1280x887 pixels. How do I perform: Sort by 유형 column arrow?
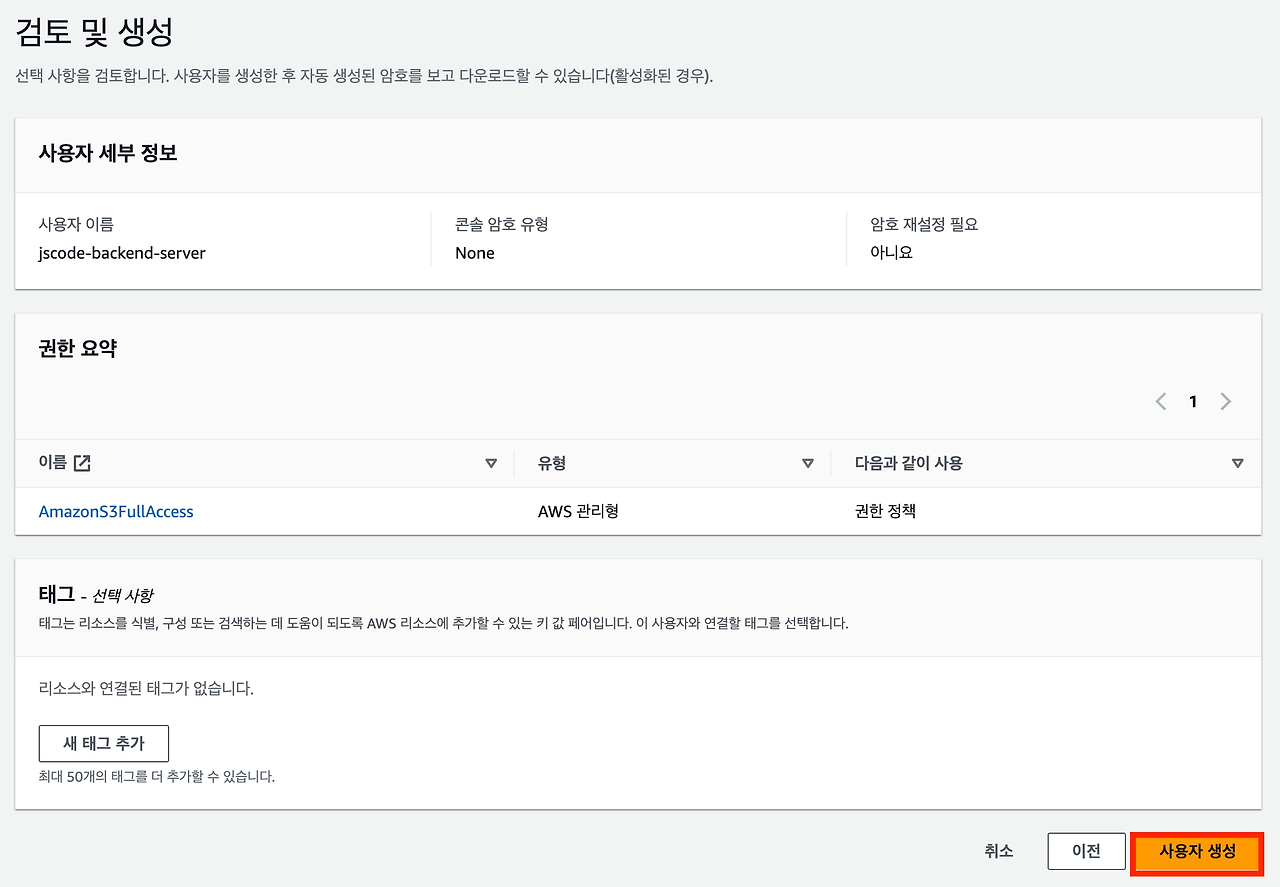(808, 463)
